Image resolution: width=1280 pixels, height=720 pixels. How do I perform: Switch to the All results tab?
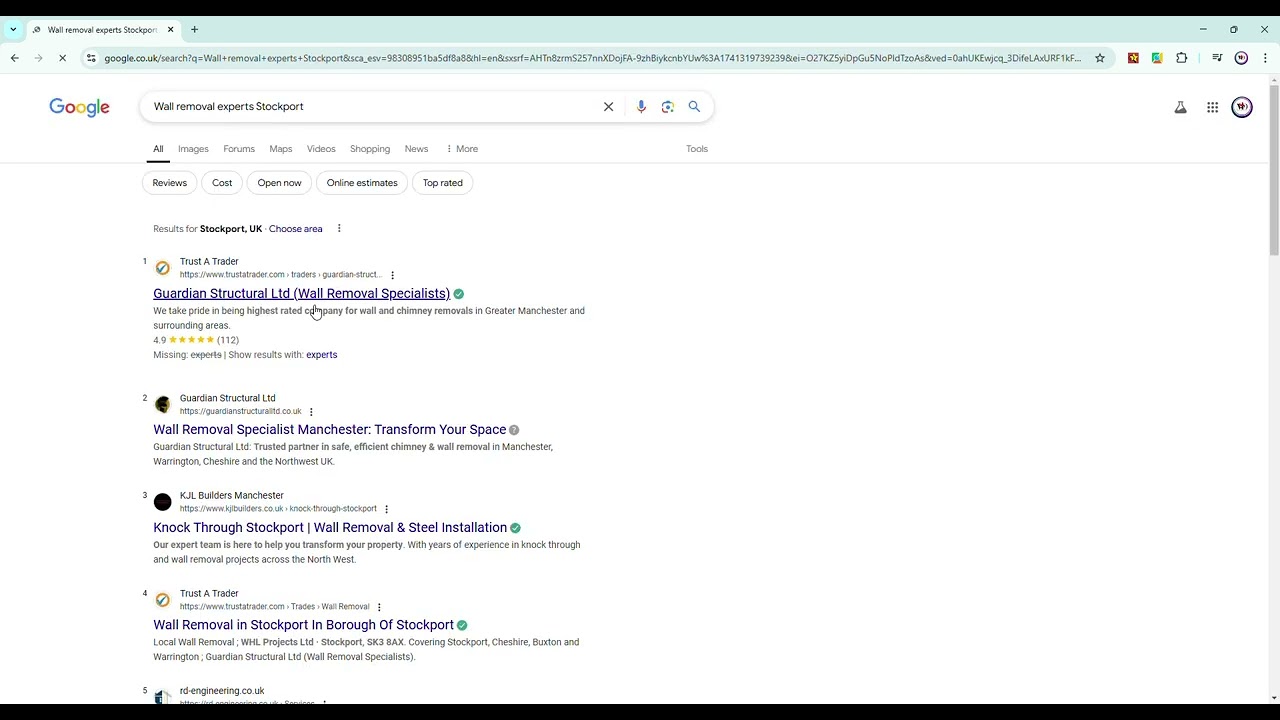[x=158, y=149]
